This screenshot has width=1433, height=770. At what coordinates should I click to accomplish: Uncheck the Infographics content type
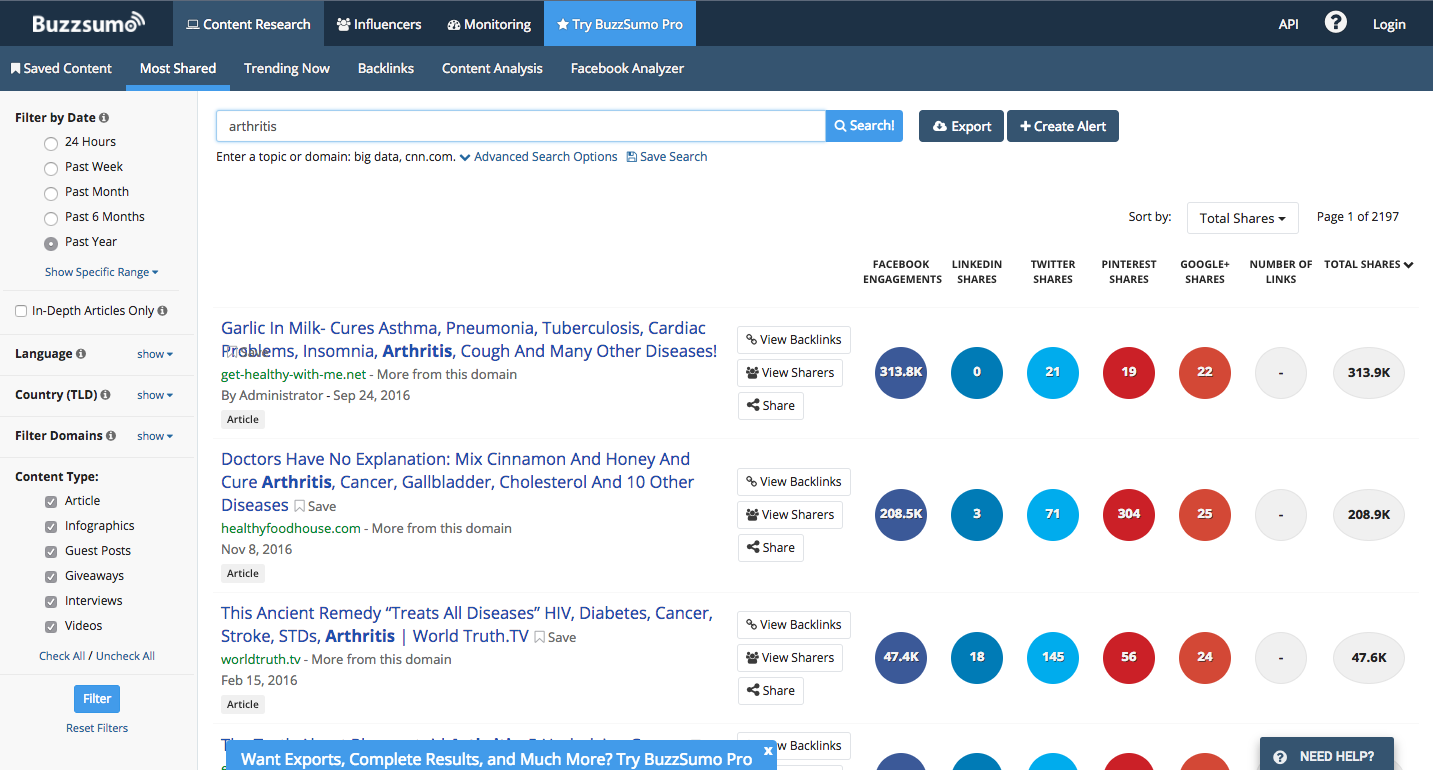(51, 526)
